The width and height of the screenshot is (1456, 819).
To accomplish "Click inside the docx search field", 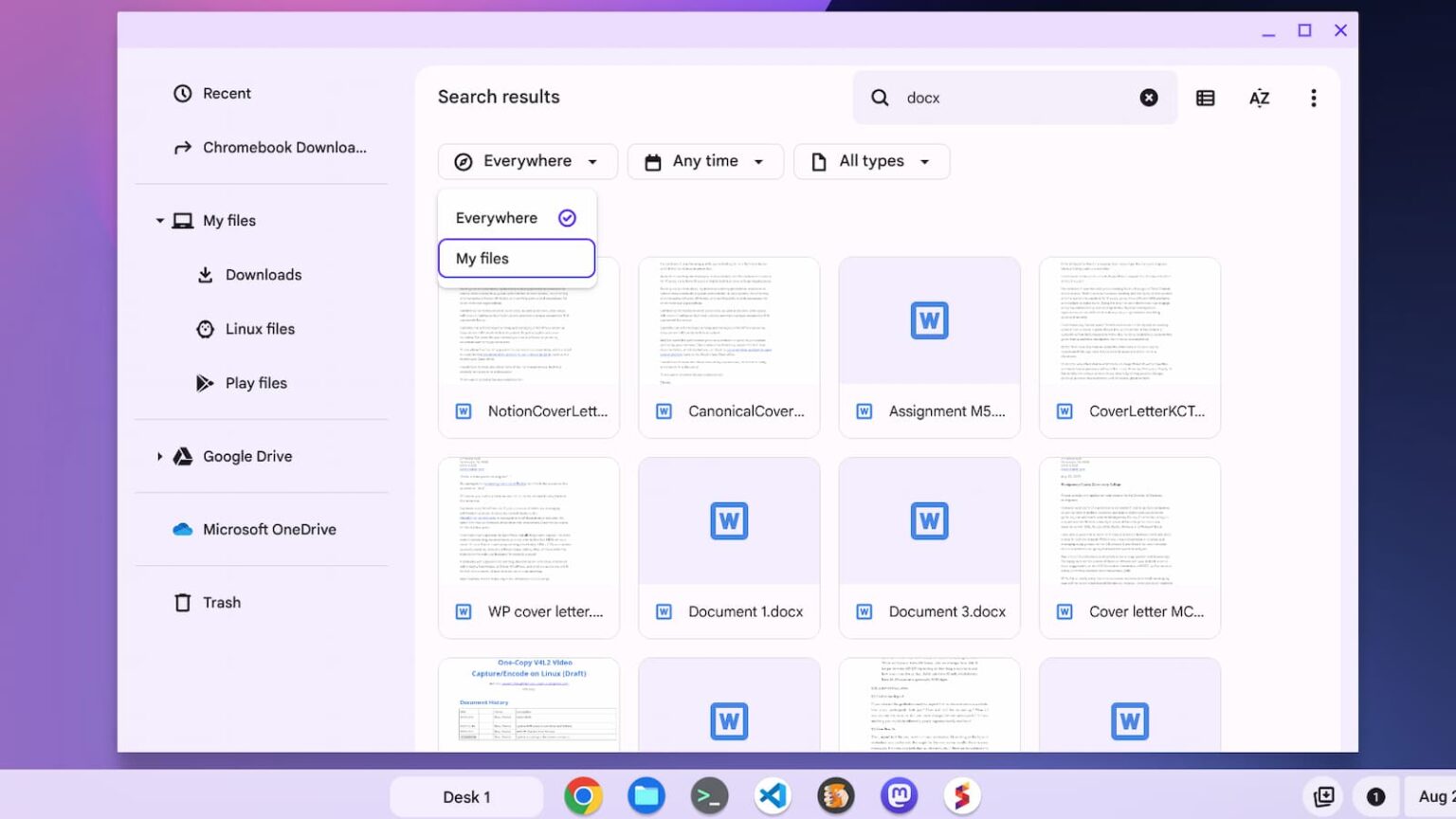I will (x=1014, y=98).
